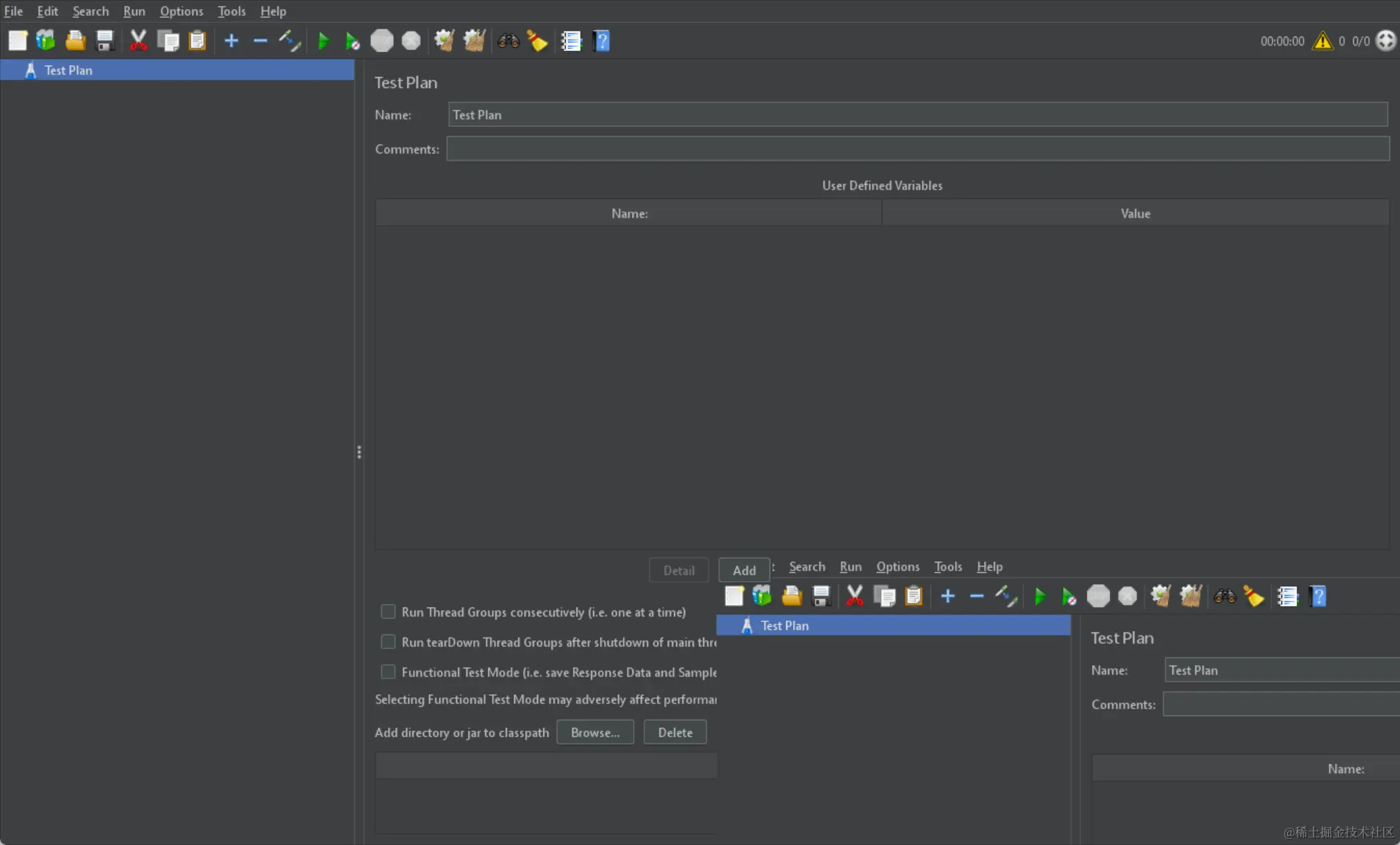Open the File menu
Viewport: 1400px width, 845px height.
(13, 11)
